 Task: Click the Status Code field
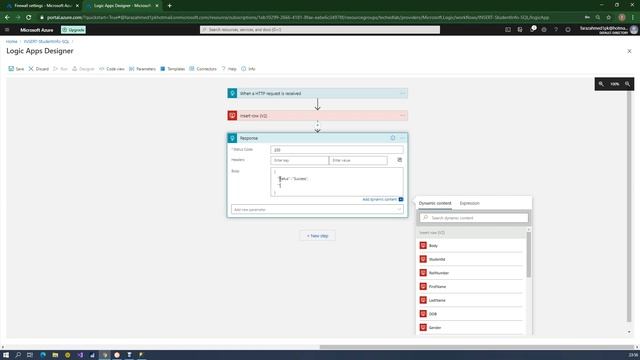[x=337, y=150]
